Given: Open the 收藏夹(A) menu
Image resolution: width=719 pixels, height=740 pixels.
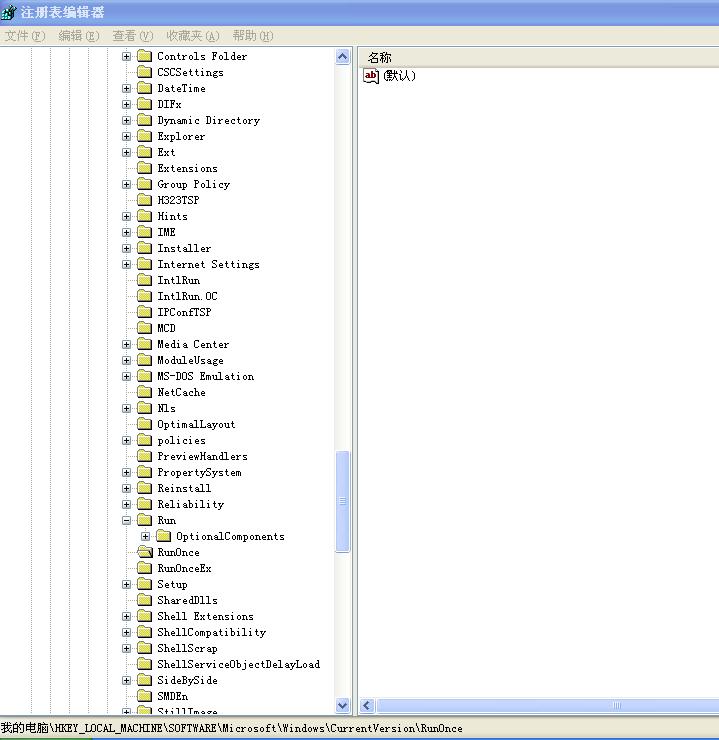Looking at the screenshot, I should pyautogui.click(x=193, y=36).
